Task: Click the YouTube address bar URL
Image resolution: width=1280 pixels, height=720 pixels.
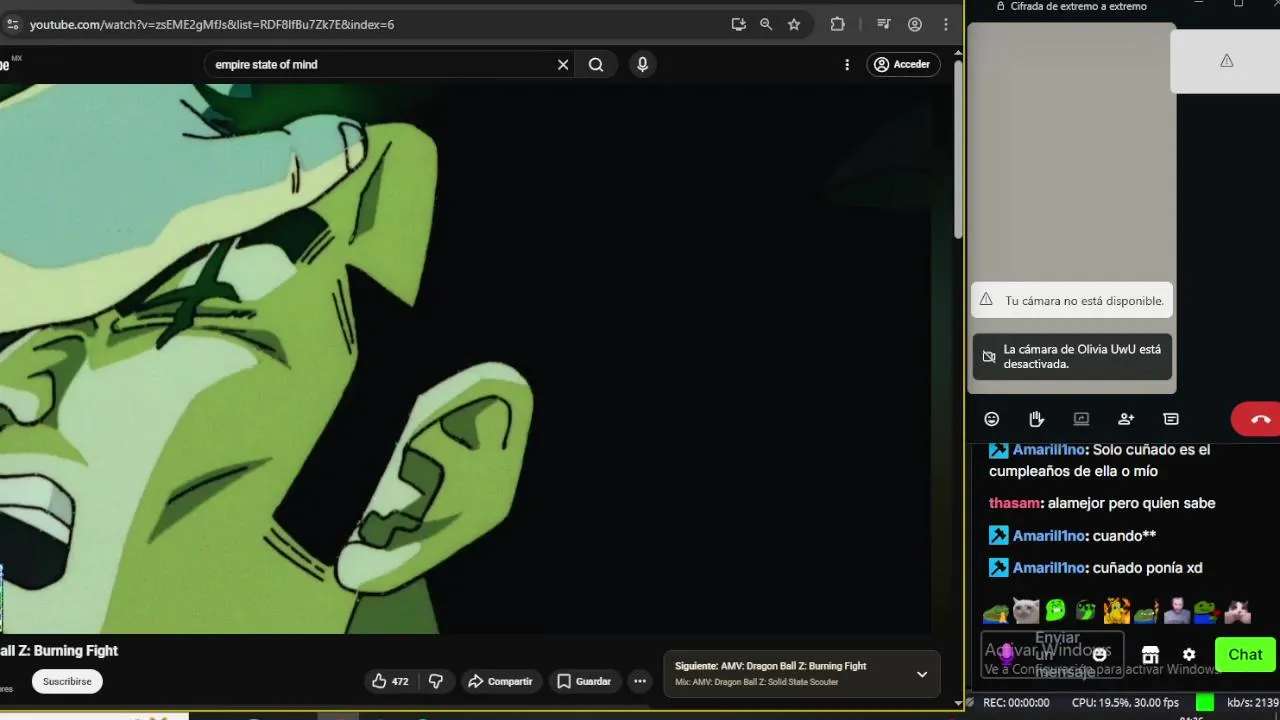Action: tap(212, 24)
